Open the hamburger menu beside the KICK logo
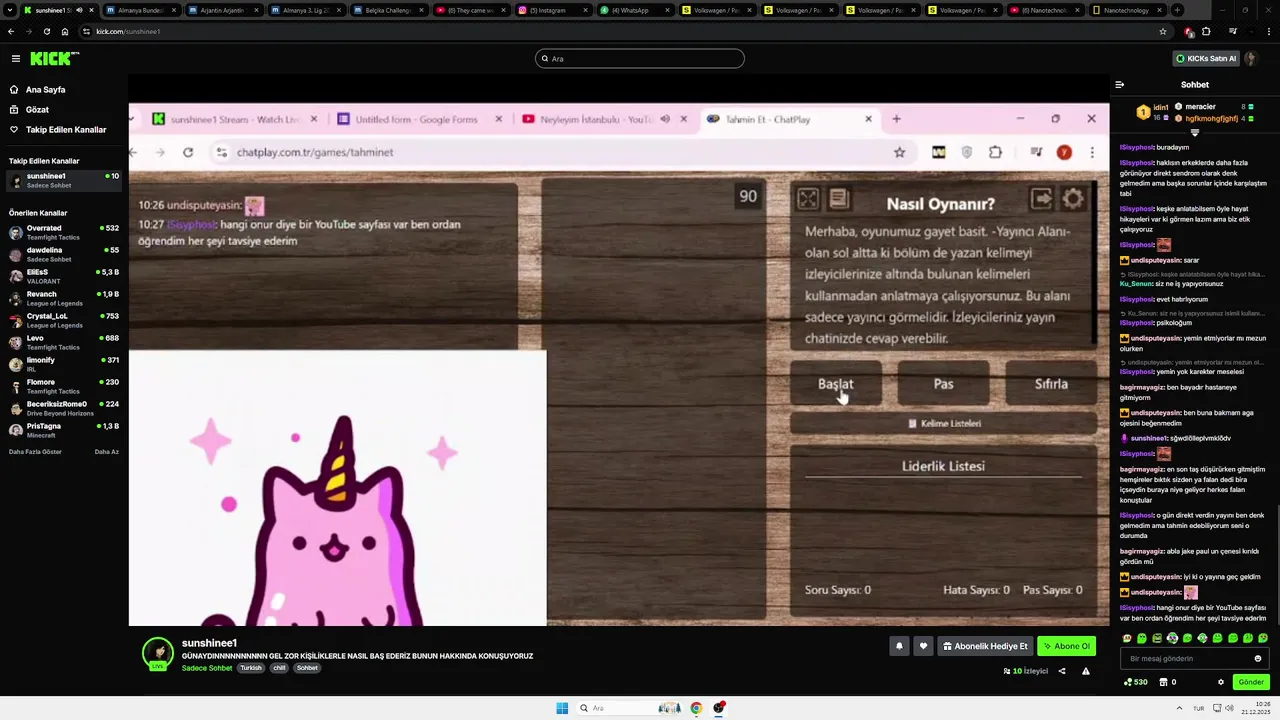 point(15,59)
